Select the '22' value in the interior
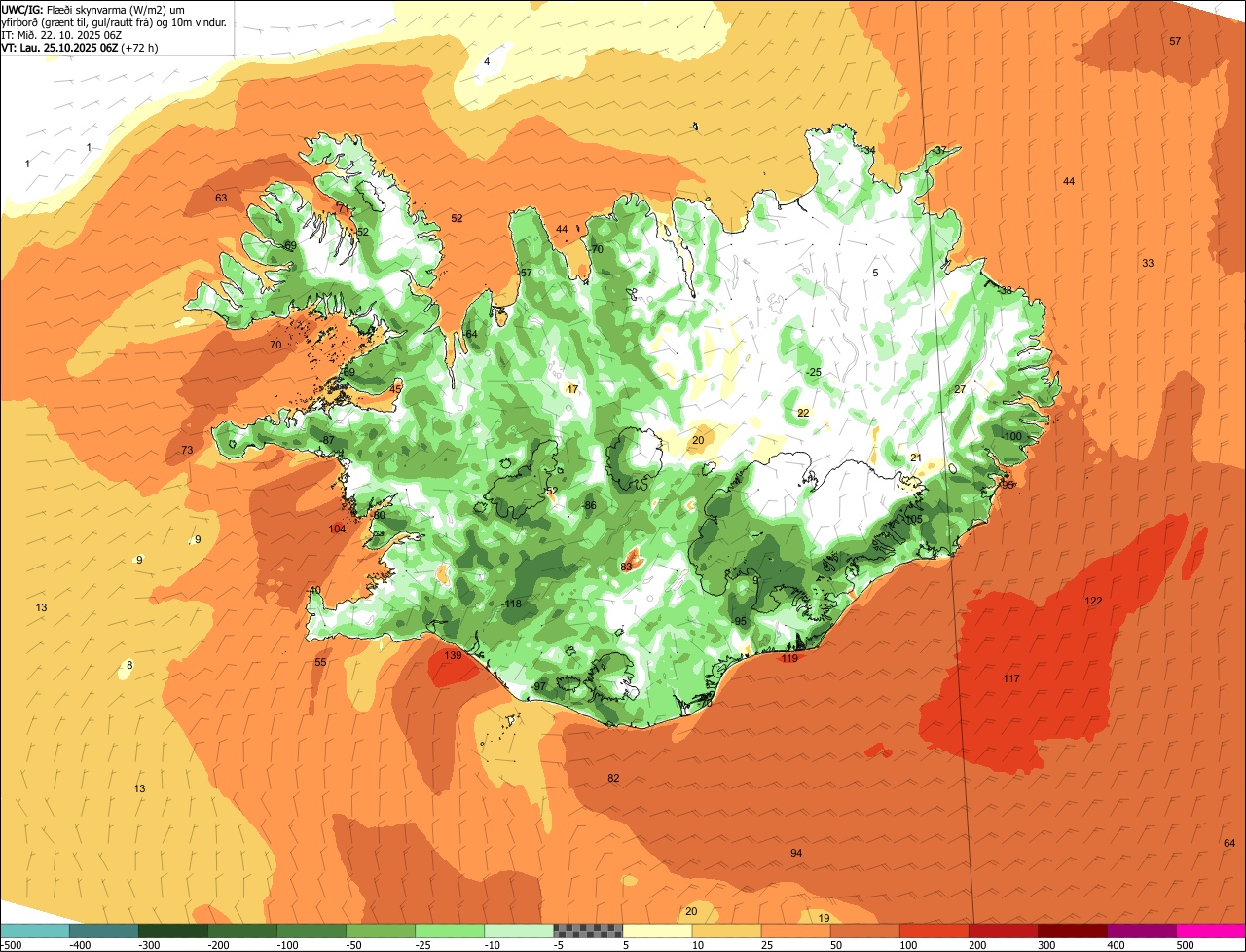 click(x=803, y=413)
